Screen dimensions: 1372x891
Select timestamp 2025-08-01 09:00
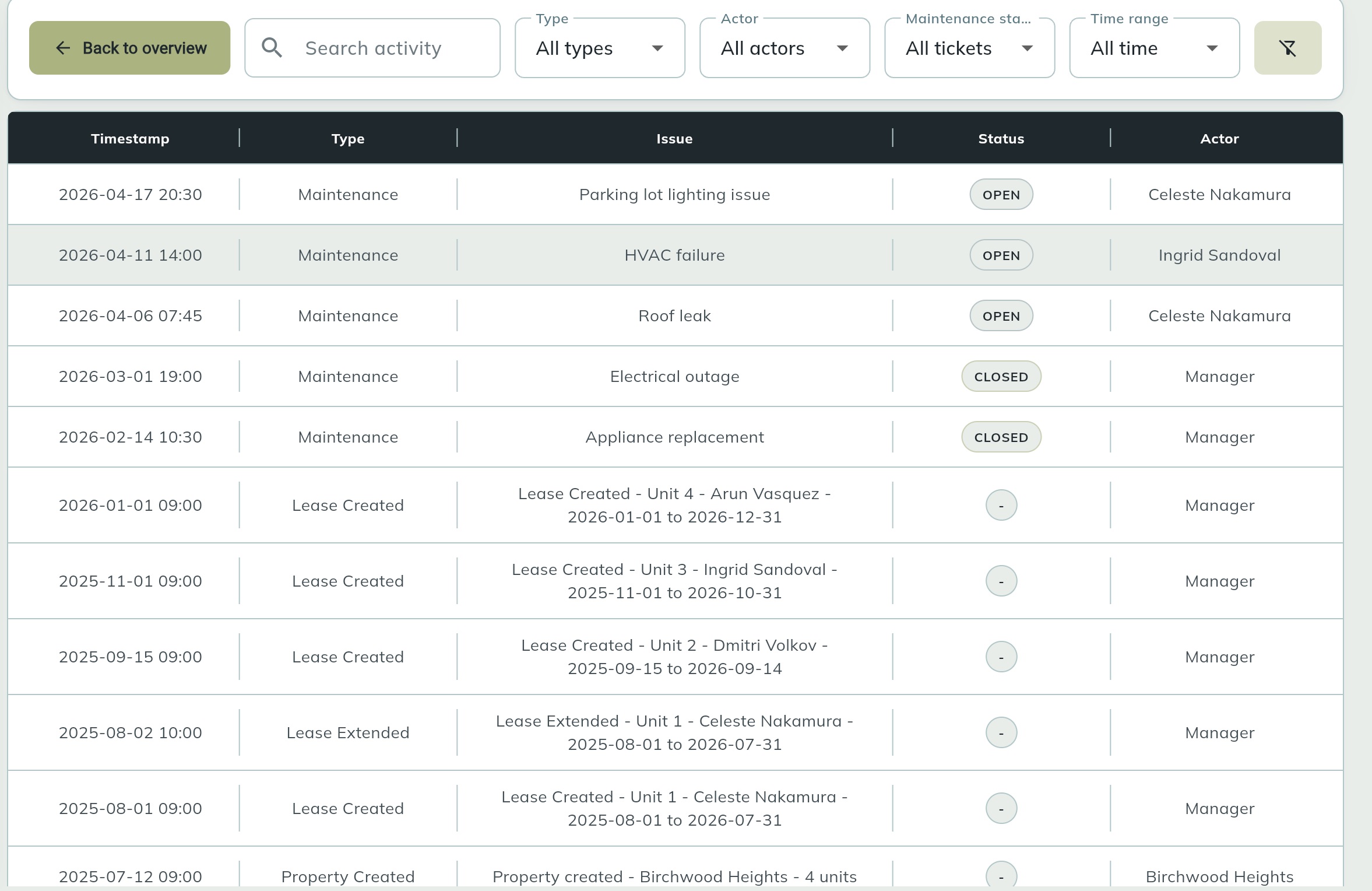130,809
